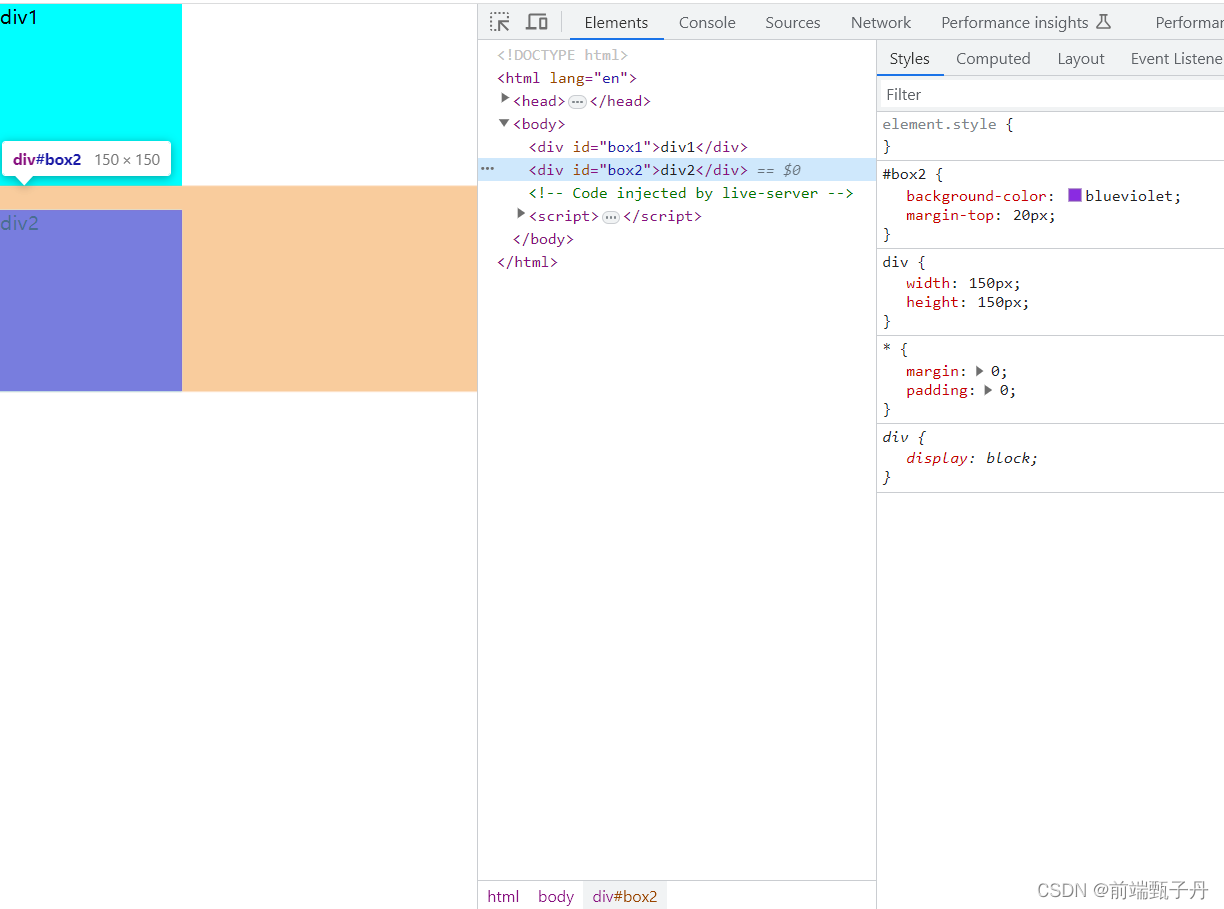Edit the background-color property name
1224x909 pixels.
coord(976,196)
